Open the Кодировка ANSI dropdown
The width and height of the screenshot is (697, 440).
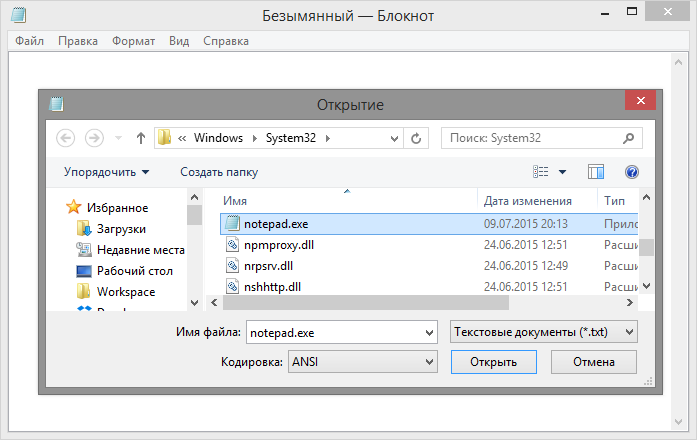coord(363,362)
